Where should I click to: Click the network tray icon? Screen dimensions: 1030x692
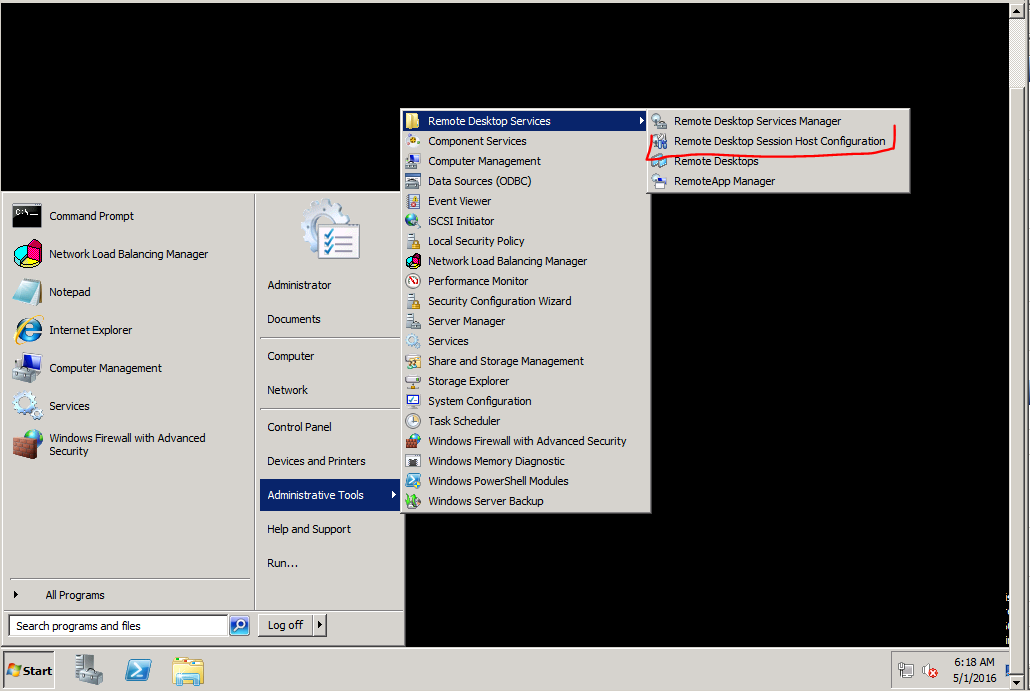point(906,670)
